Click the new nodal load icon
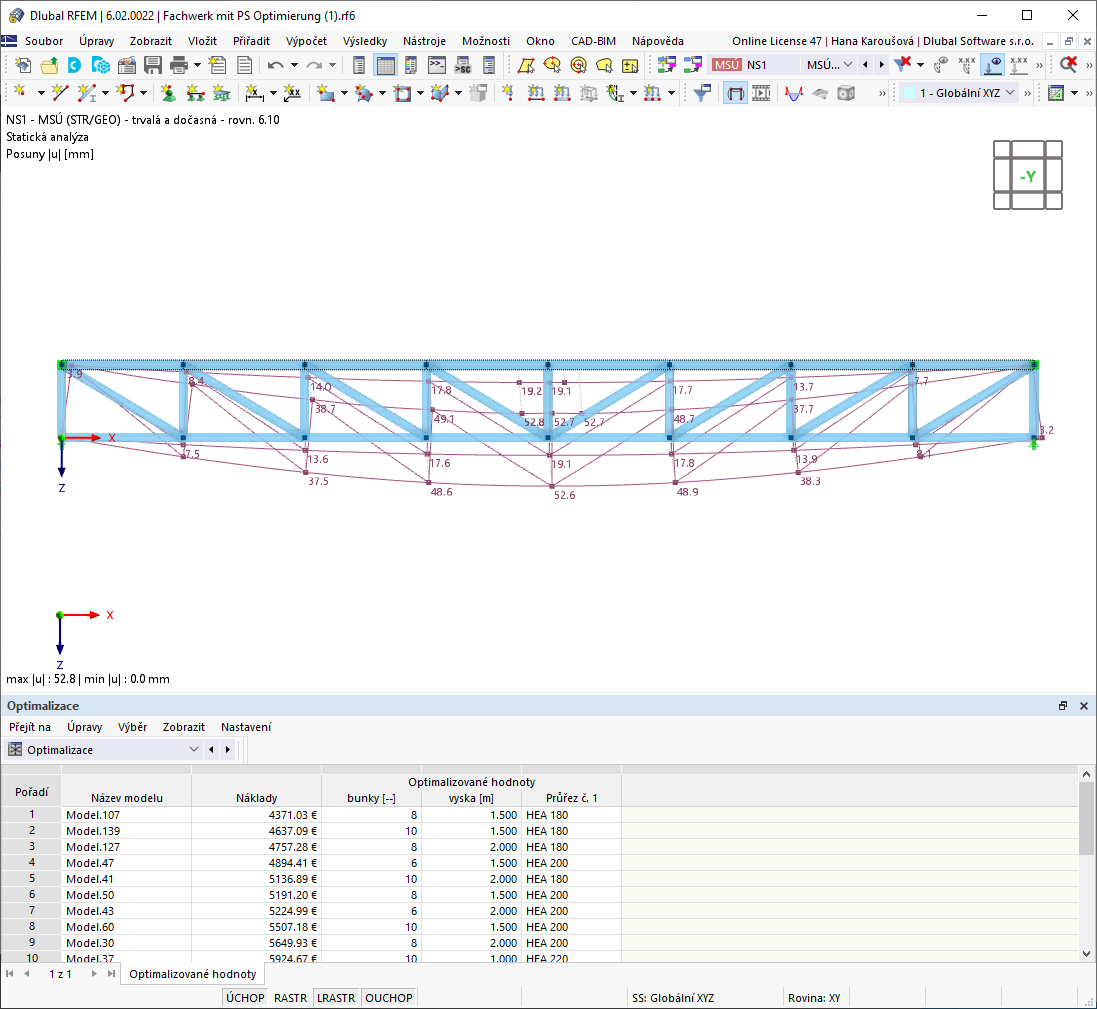This screenshot has height=1009, width=1097. [508, 92]
